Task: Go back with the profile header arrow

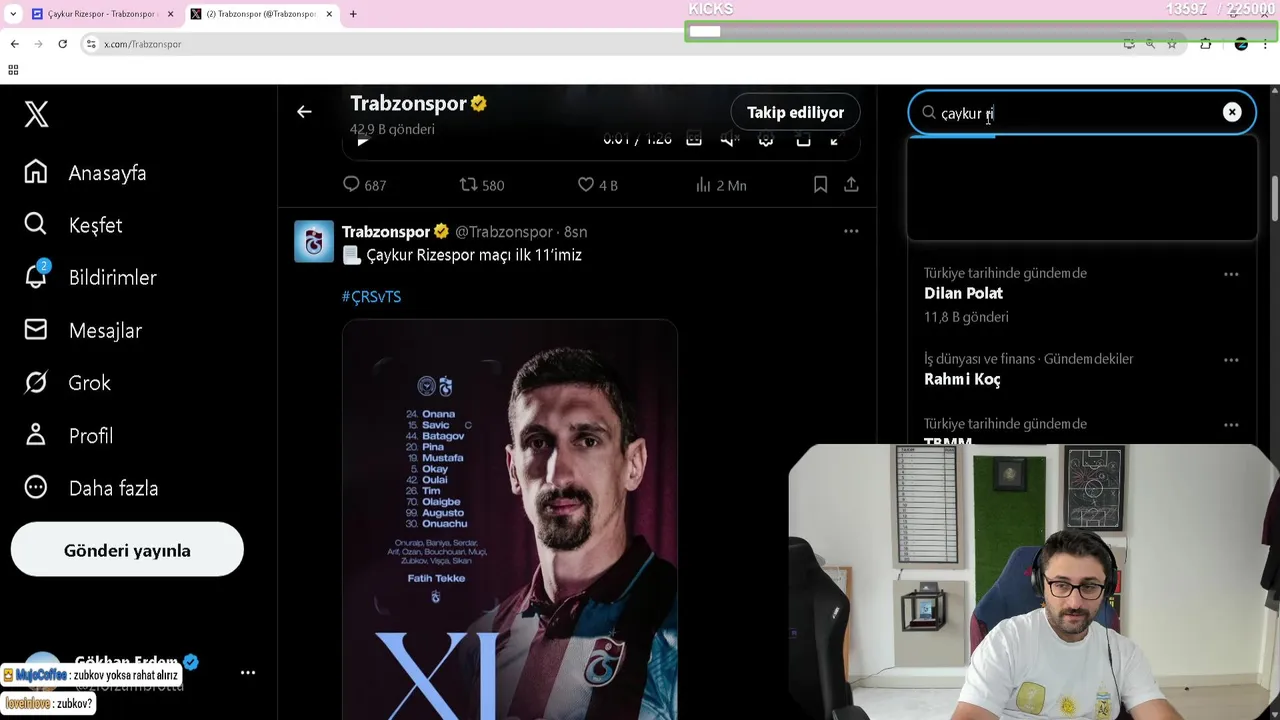Action: pyautogui.click(x=304, y=112)
